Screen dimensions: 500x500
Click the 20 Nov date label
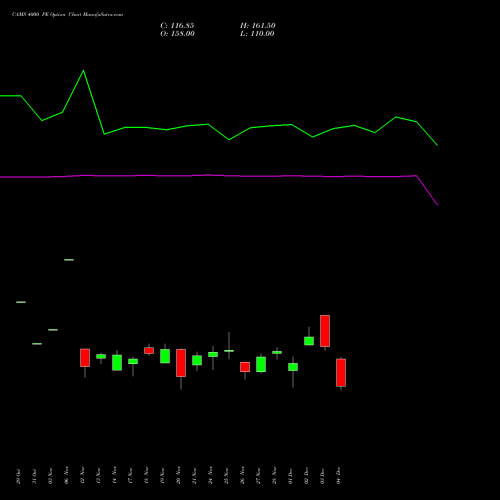coord(179,475)
